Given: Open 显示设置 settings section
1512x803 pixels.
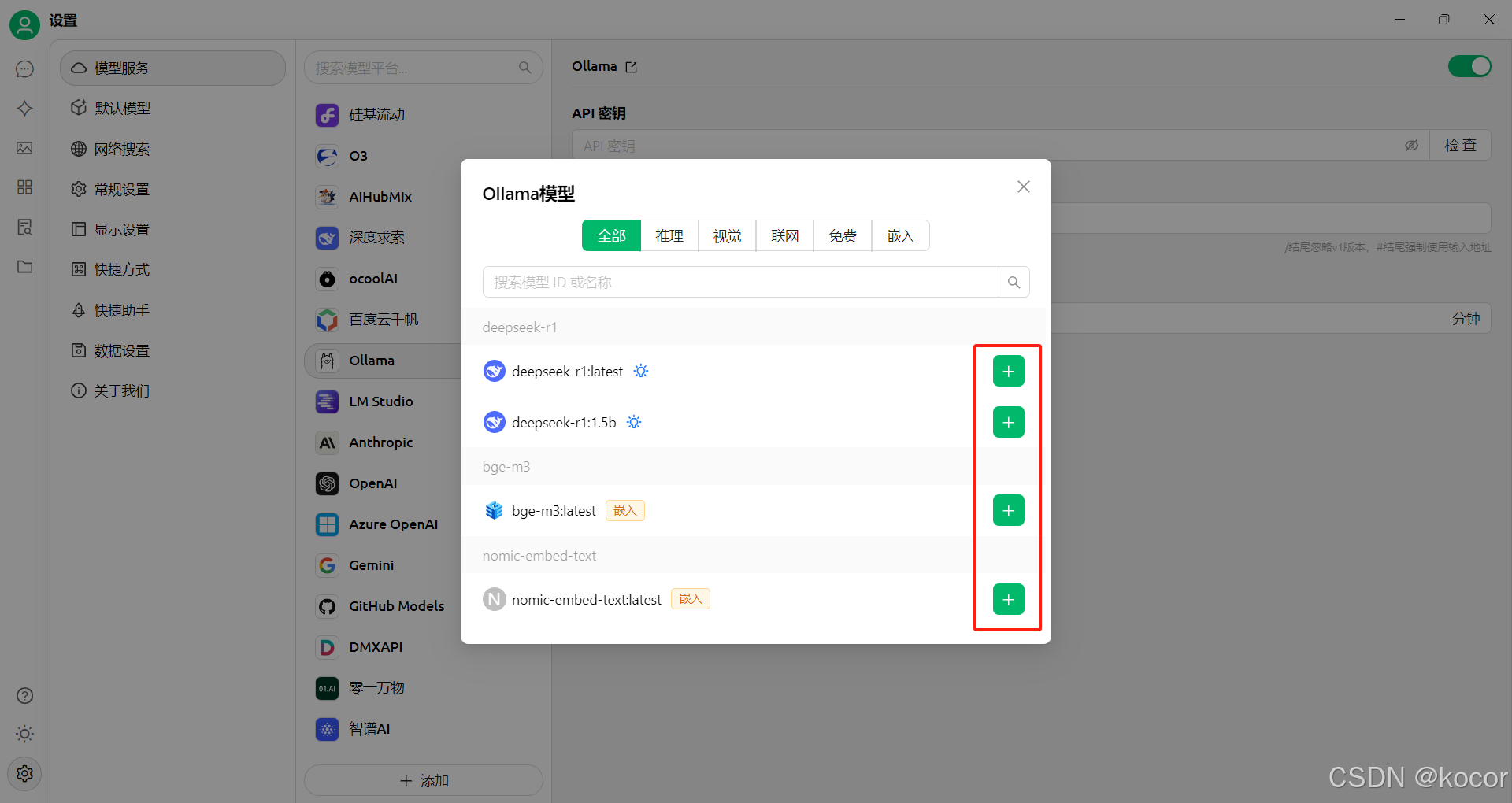Looking at the screenshot, I should click(172, 229).
